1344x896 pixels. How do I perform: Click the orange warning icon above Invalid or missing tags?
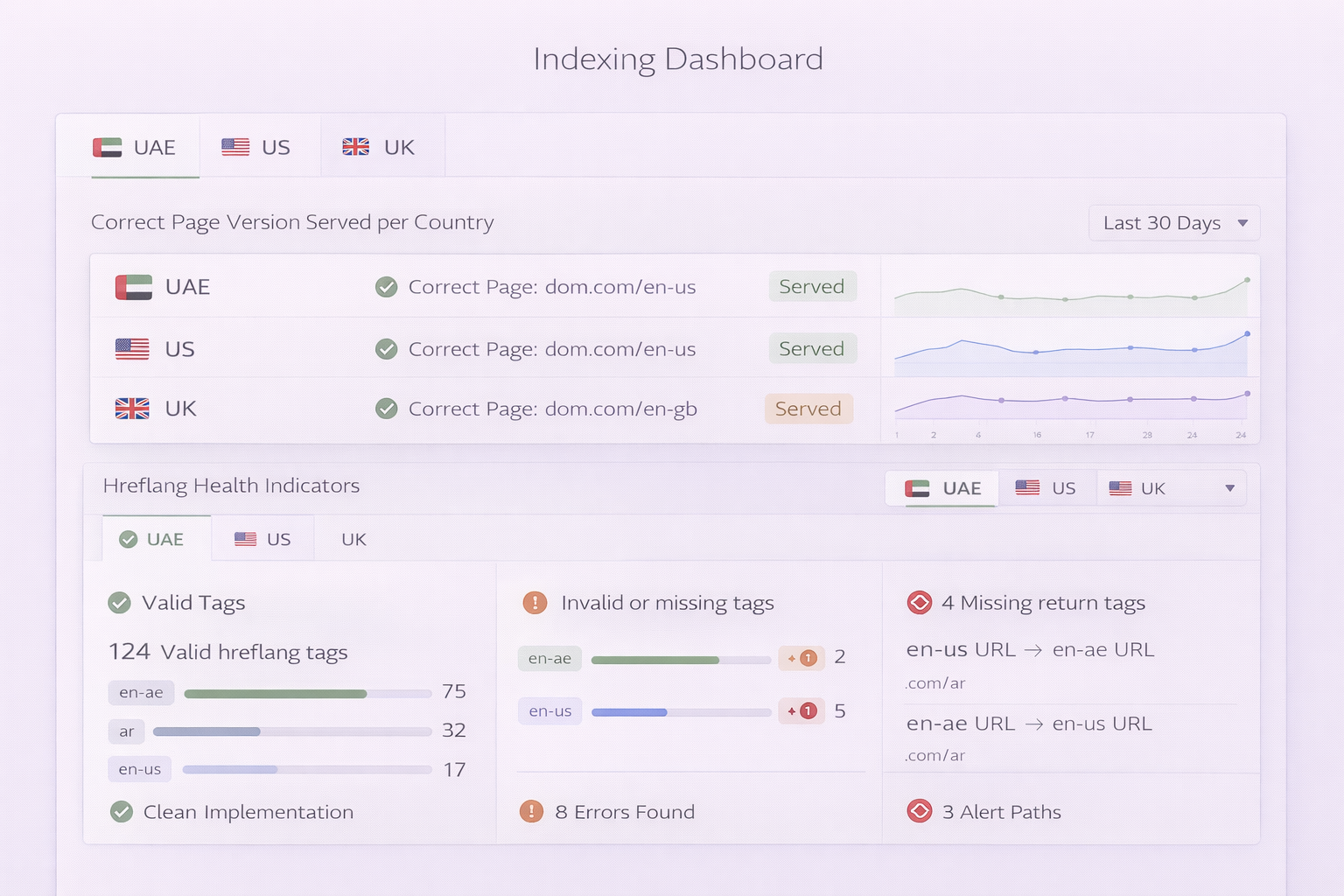point(535,602)
